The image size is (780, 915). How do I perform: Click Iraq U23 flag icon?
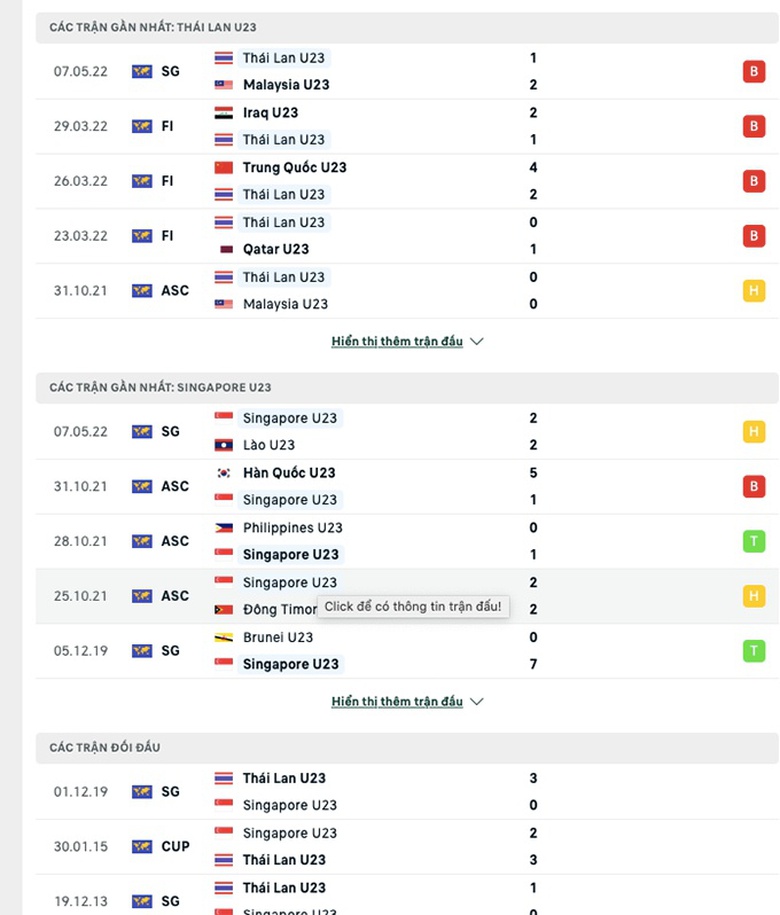click(224, 113)
